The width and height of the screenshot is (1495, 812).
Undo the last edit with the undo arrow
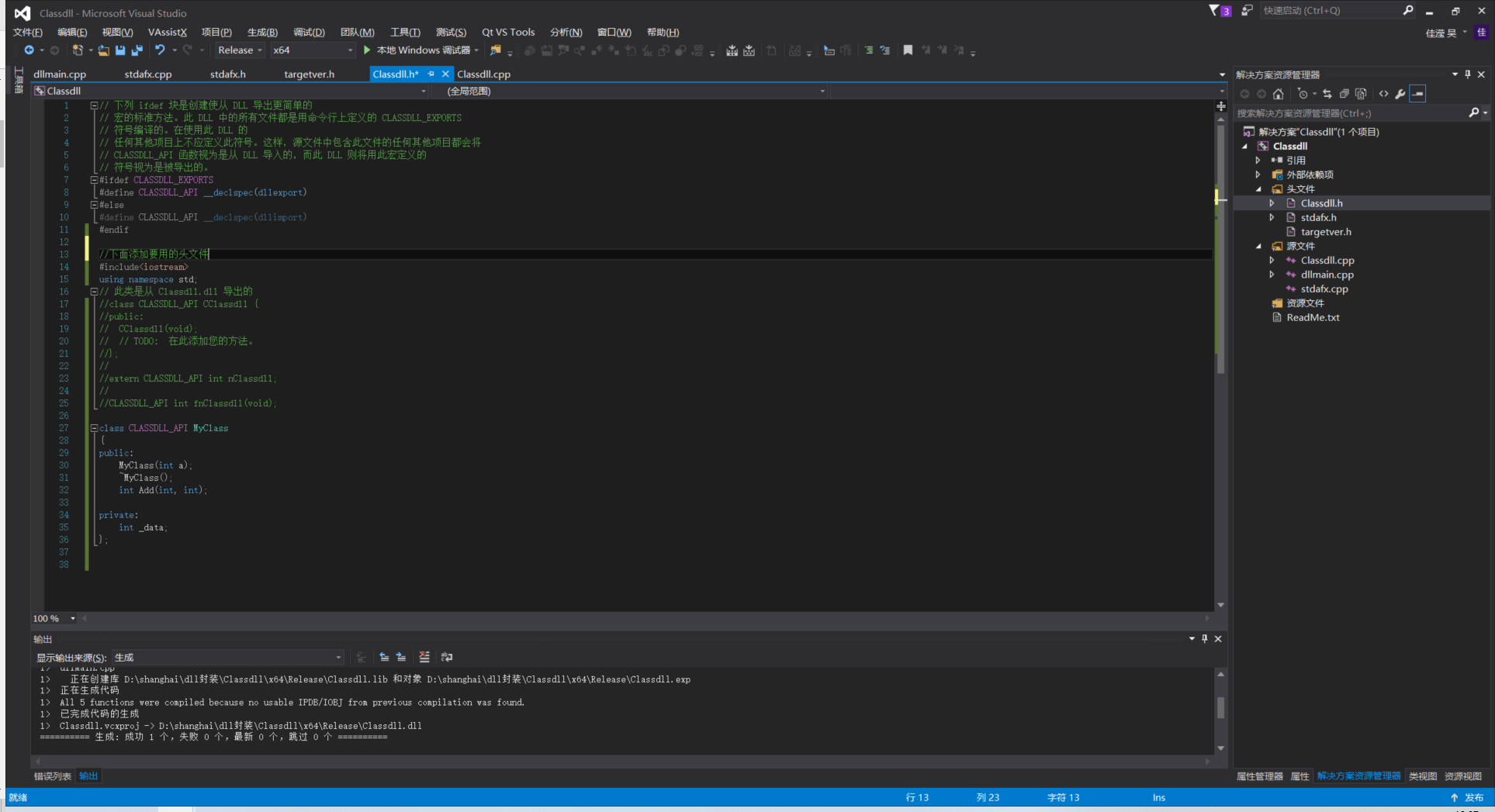[160, 50]
